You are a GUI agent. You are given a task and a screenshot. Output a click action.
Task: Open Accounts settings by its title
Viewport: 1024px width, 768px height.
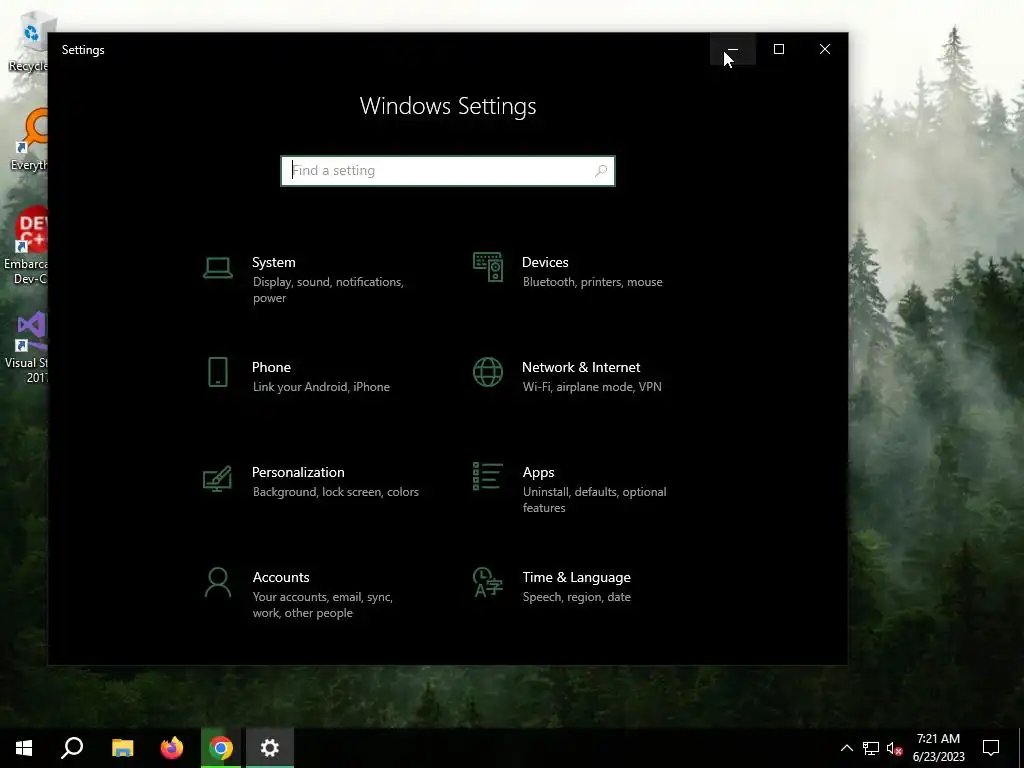pyautogui.click(x=281, y=577)
